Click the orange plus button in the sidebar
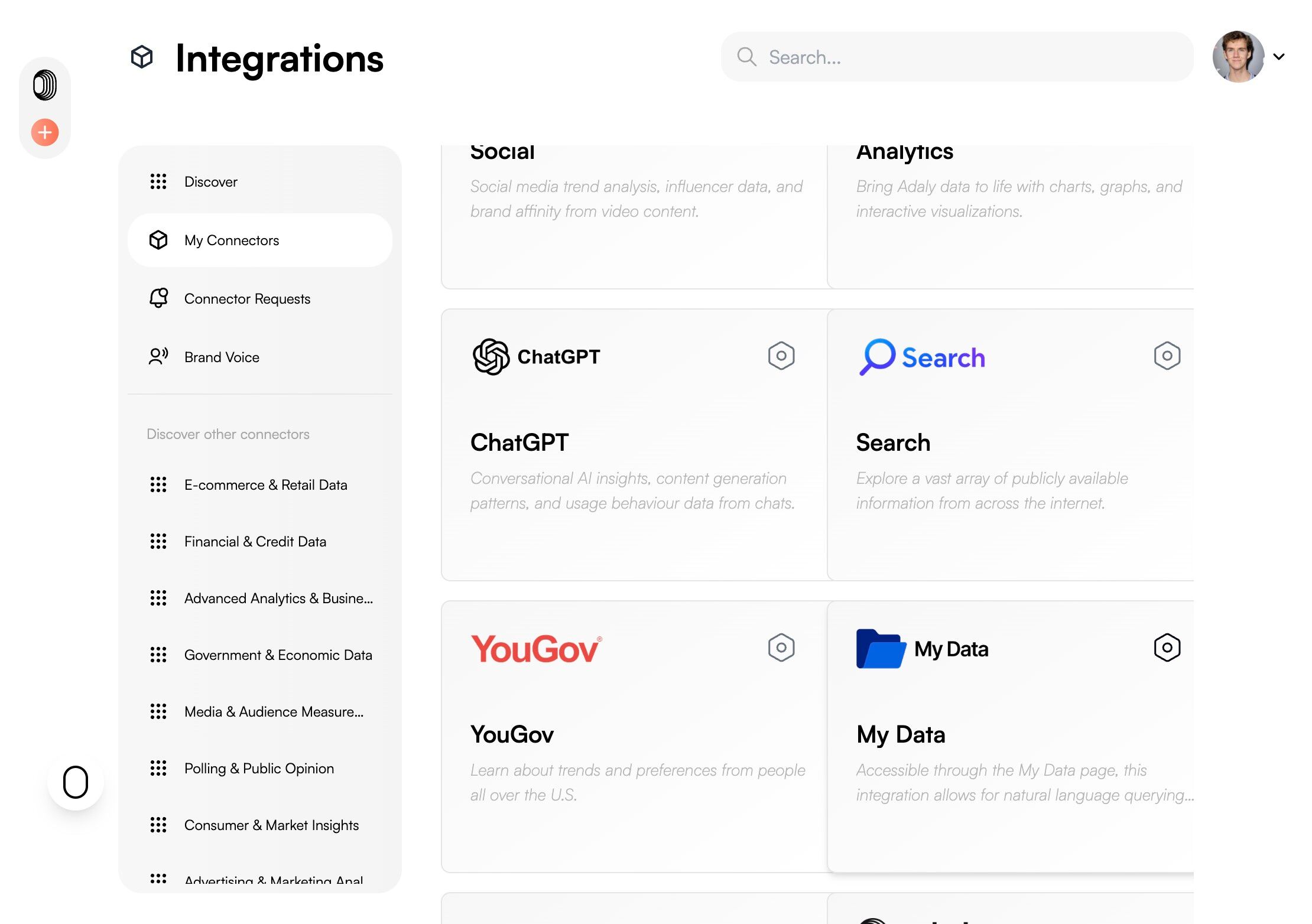Viewport: 1312px width, 924px height. pos(45,132)
